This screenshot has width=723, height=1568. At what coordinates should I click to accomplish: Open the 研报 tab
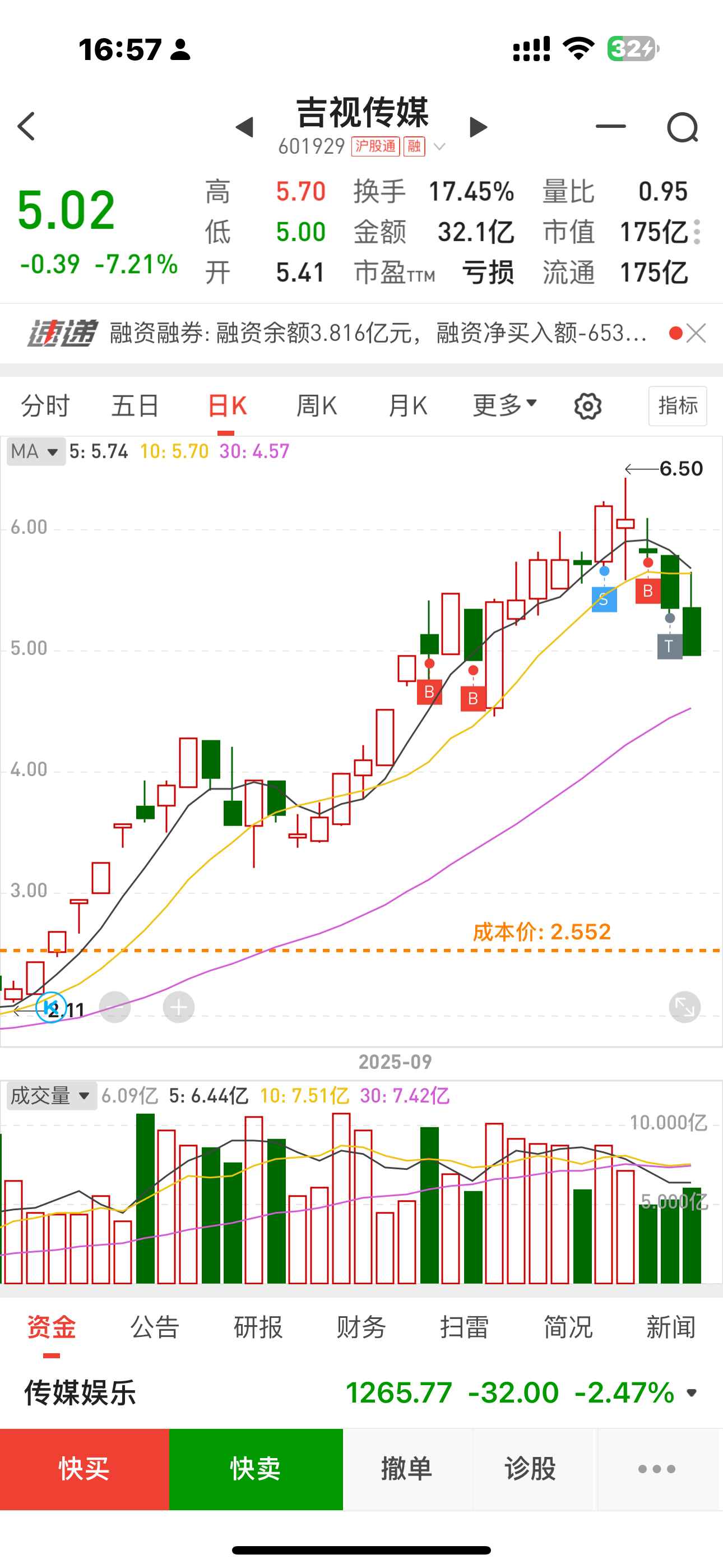[258, 1327]
